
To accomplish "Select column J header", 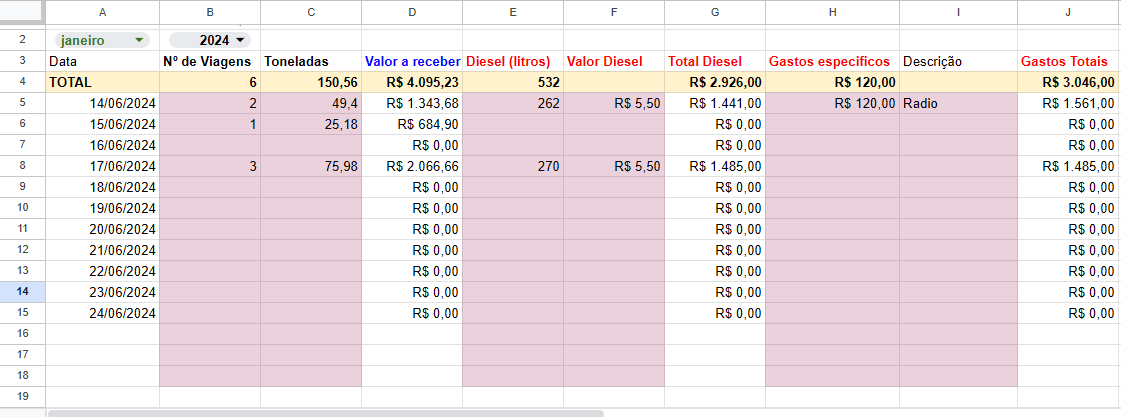I will pyautogui.click(x=1069, y=11).
